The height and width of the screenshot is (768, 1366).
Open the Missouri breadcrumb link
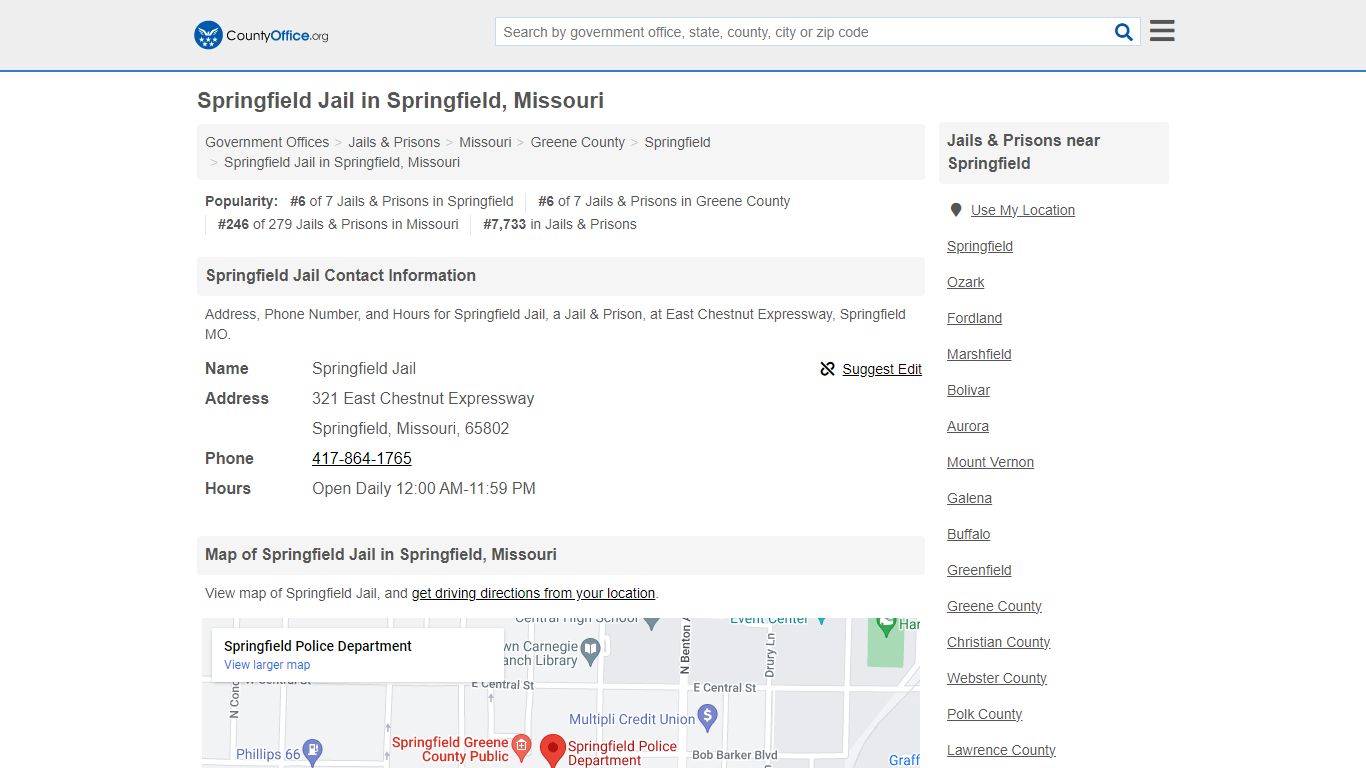coord(485,142)
